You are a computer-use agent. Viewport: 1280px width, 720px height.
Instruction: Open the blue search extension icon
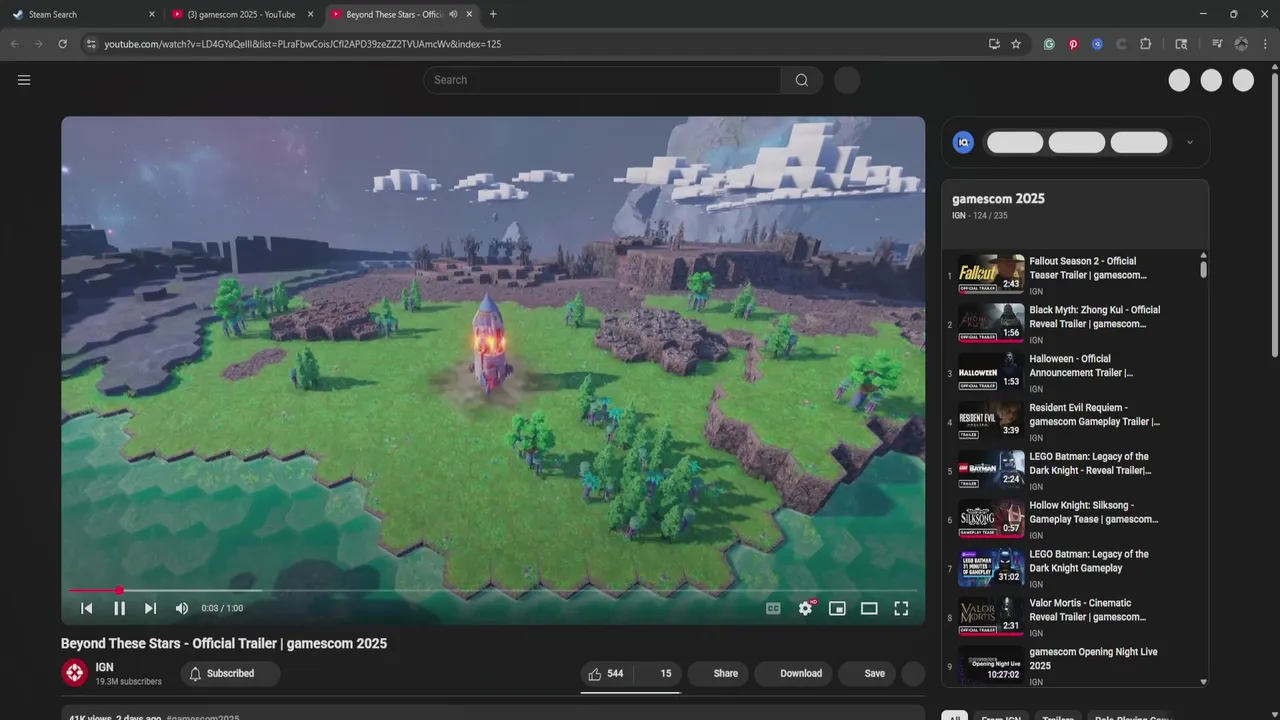(x=1097, y=44)
